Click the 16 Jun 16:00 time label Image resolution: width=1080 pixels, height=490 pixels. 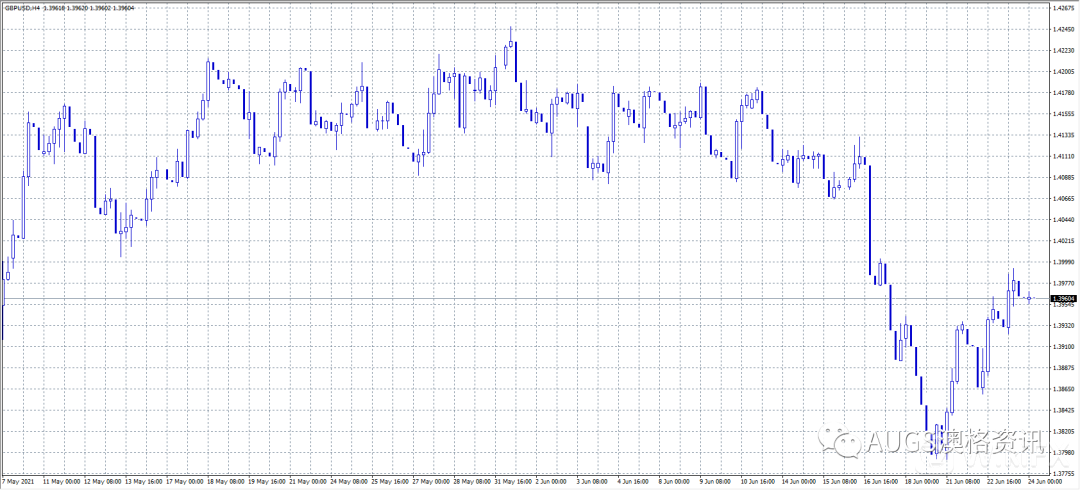click(x=880, y=481)
